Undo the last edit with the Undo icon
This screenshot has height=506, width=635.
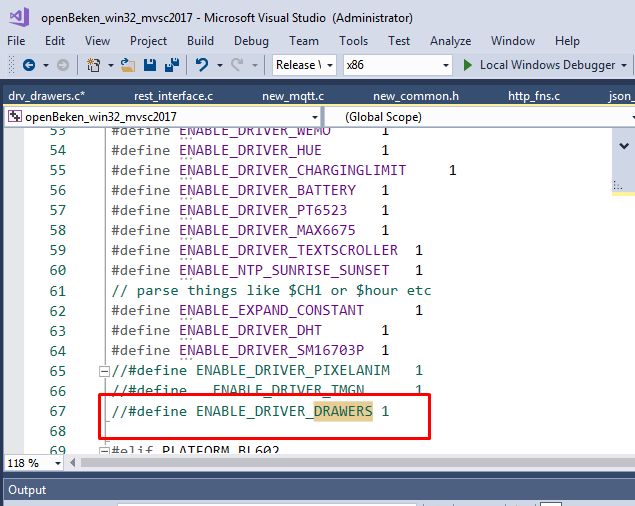click(x=202, y=65)
